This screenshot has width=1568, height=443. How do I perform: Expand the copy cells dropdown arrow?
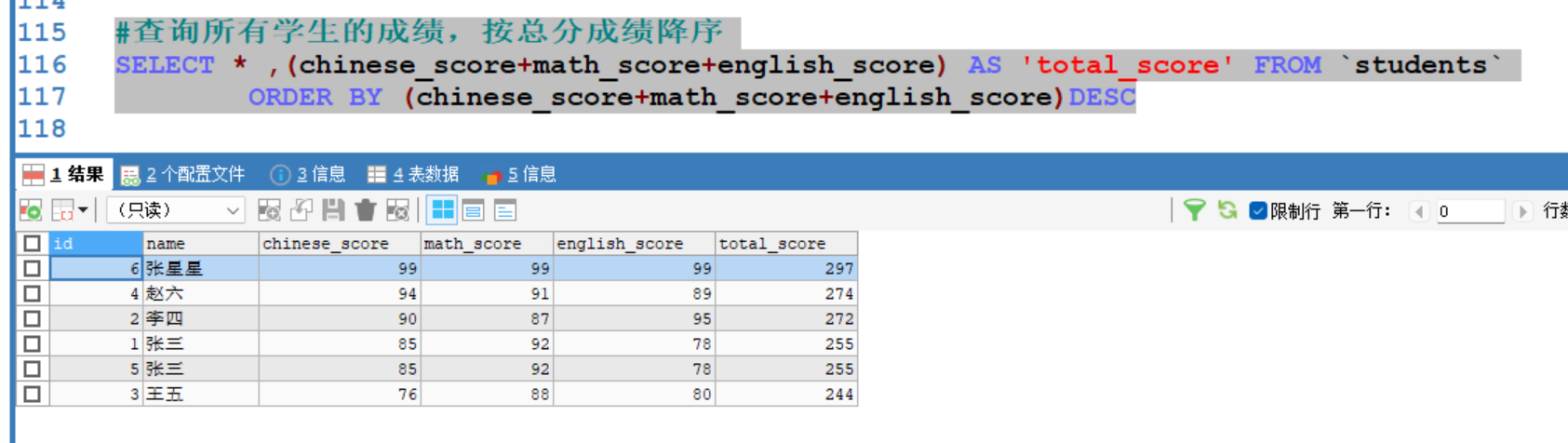tap(84, 210)
